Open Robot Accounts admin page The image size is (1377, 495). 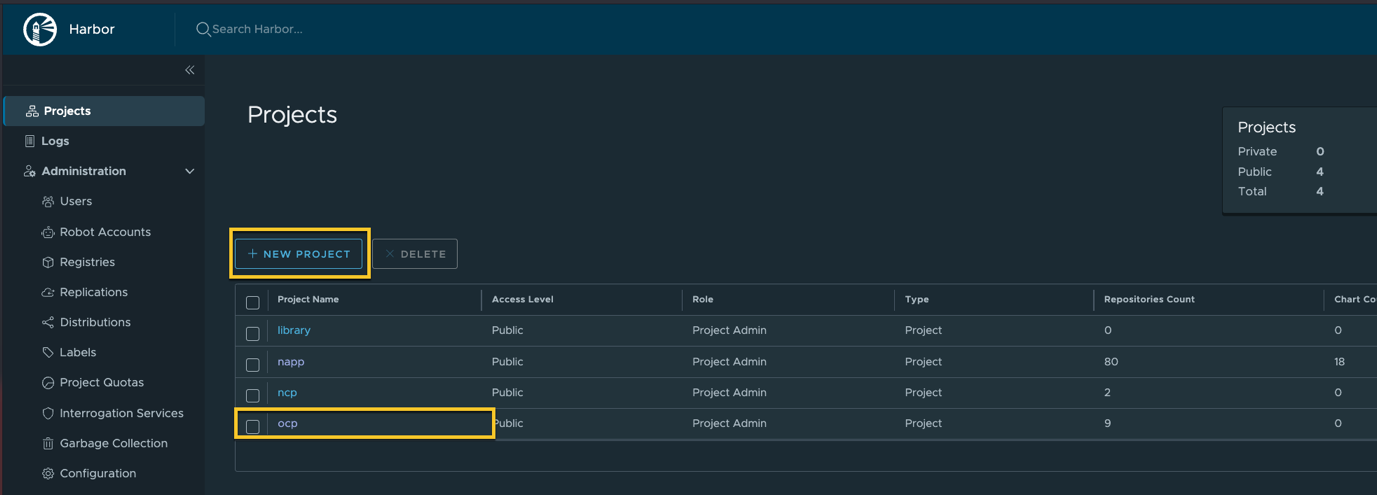104,232
